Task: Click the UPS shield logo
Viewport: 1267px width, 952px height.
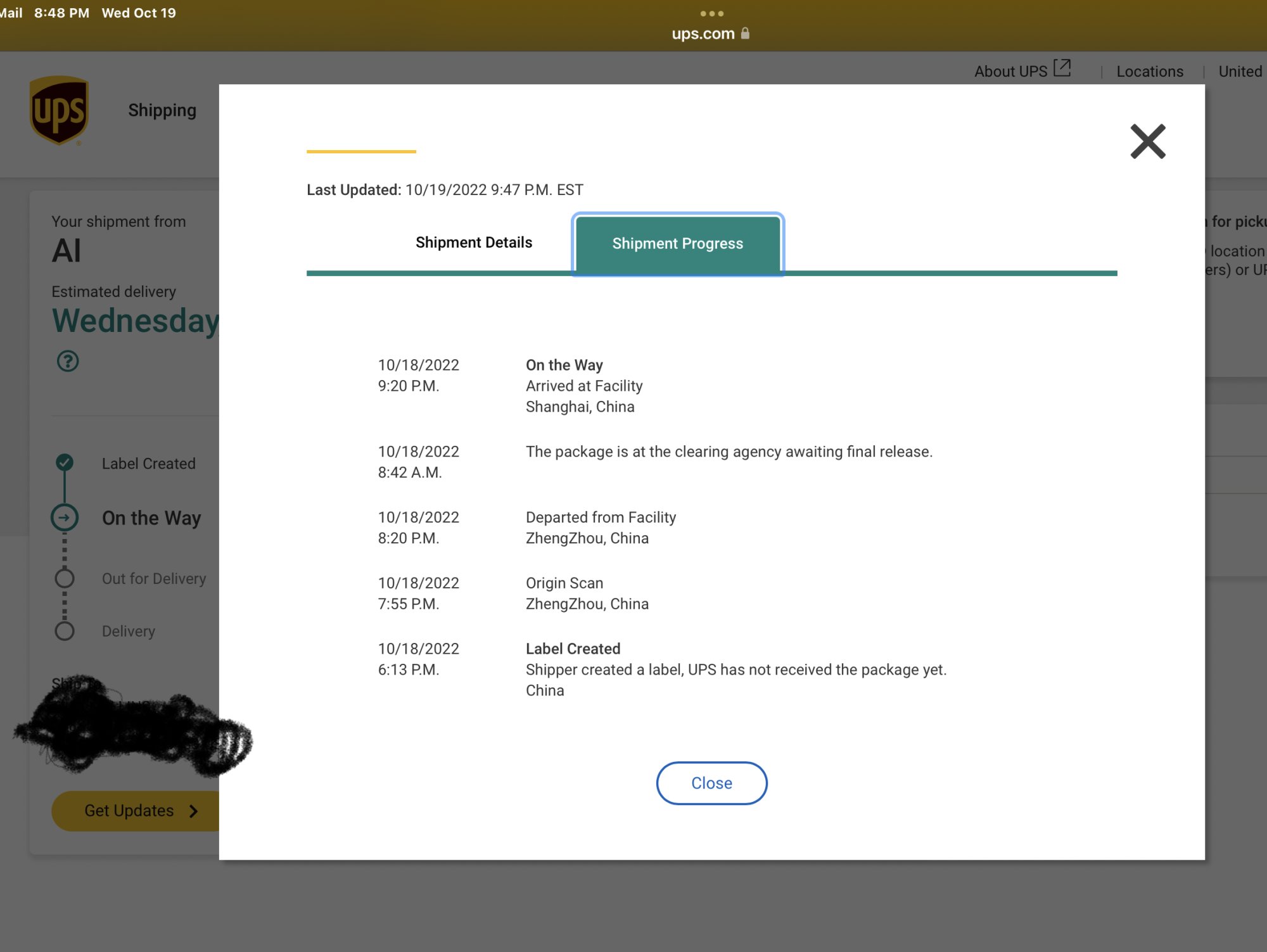Action: pos(59,111)
